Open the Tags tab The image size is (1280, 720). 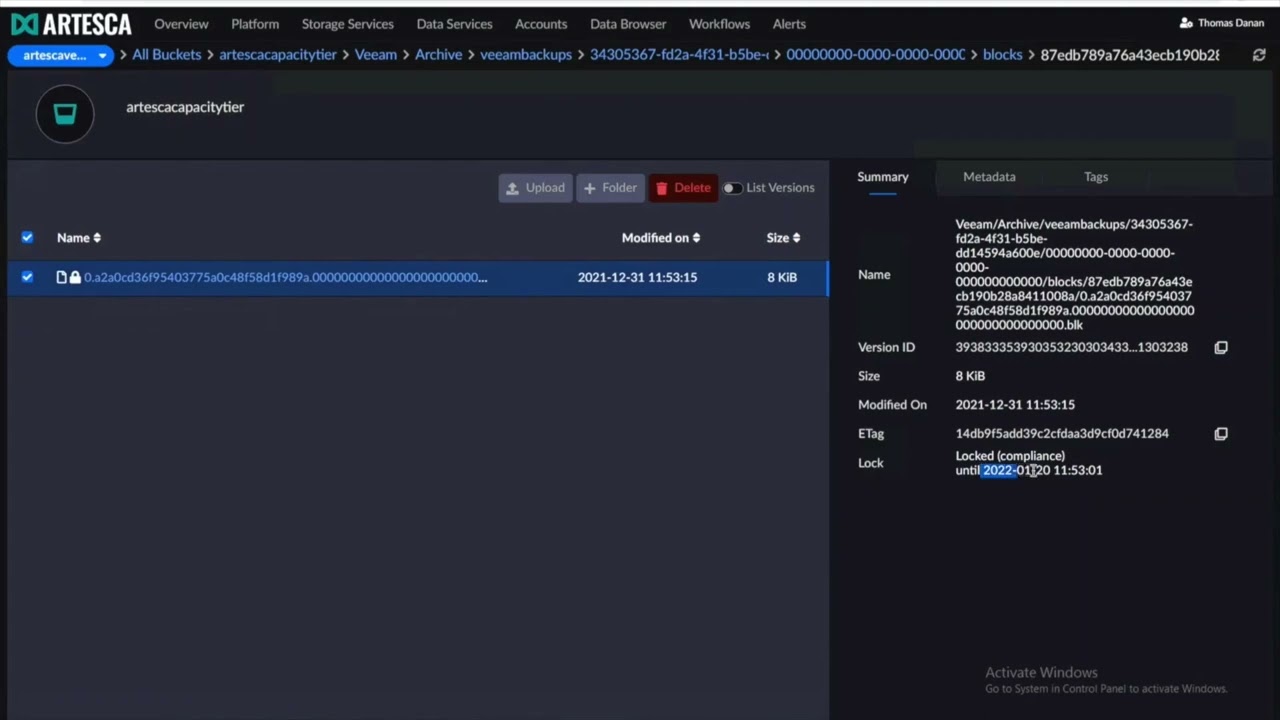(x=1096, y=177)
